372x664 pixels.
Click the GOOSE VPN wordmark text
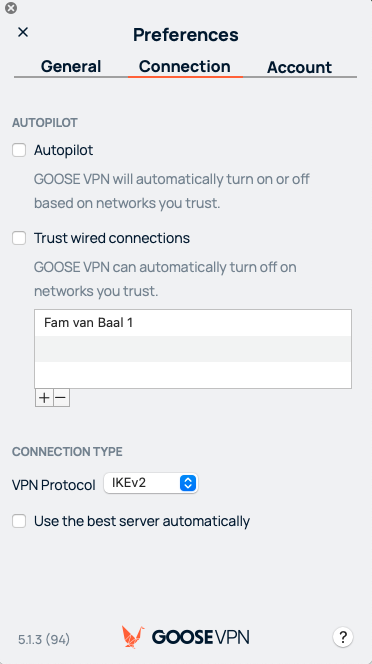click(200, 637)
